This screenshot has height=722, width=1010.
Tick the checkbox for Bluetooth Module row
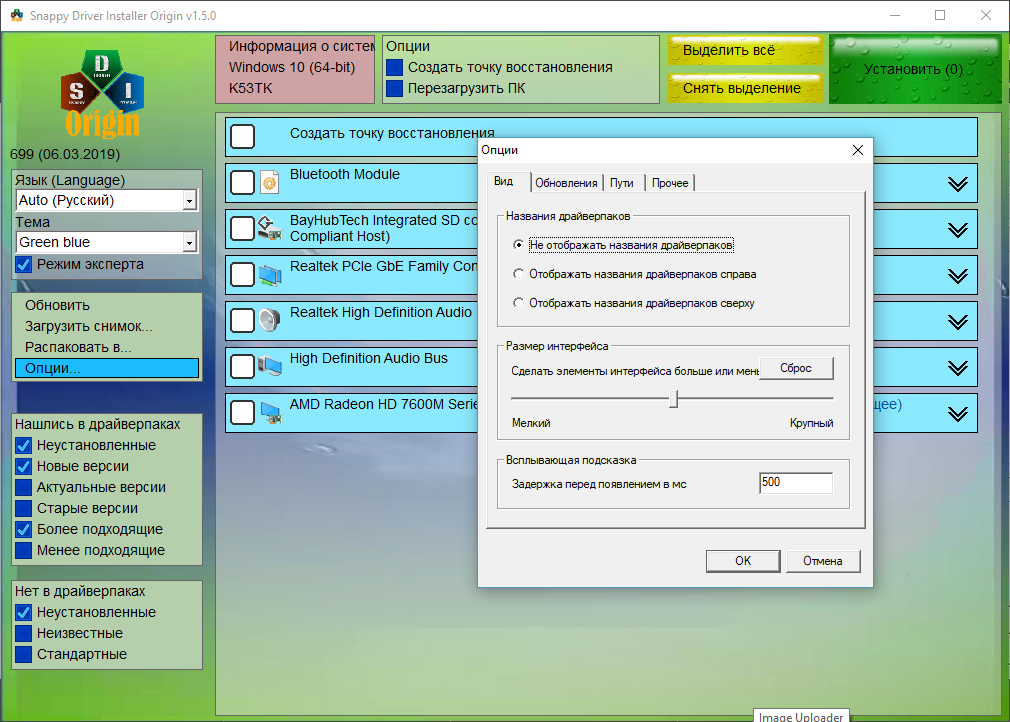point(243,183)
